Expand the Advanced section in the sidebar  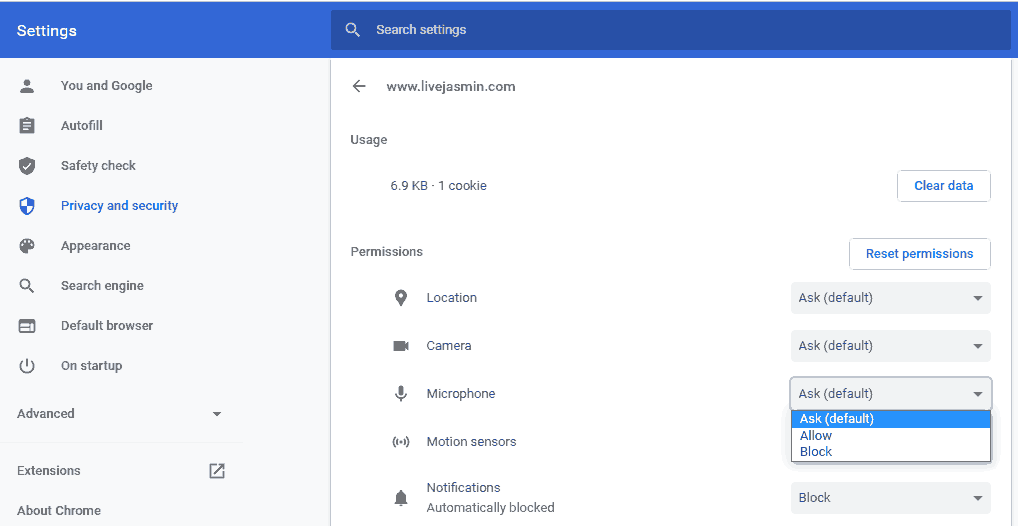pos(120,414)
